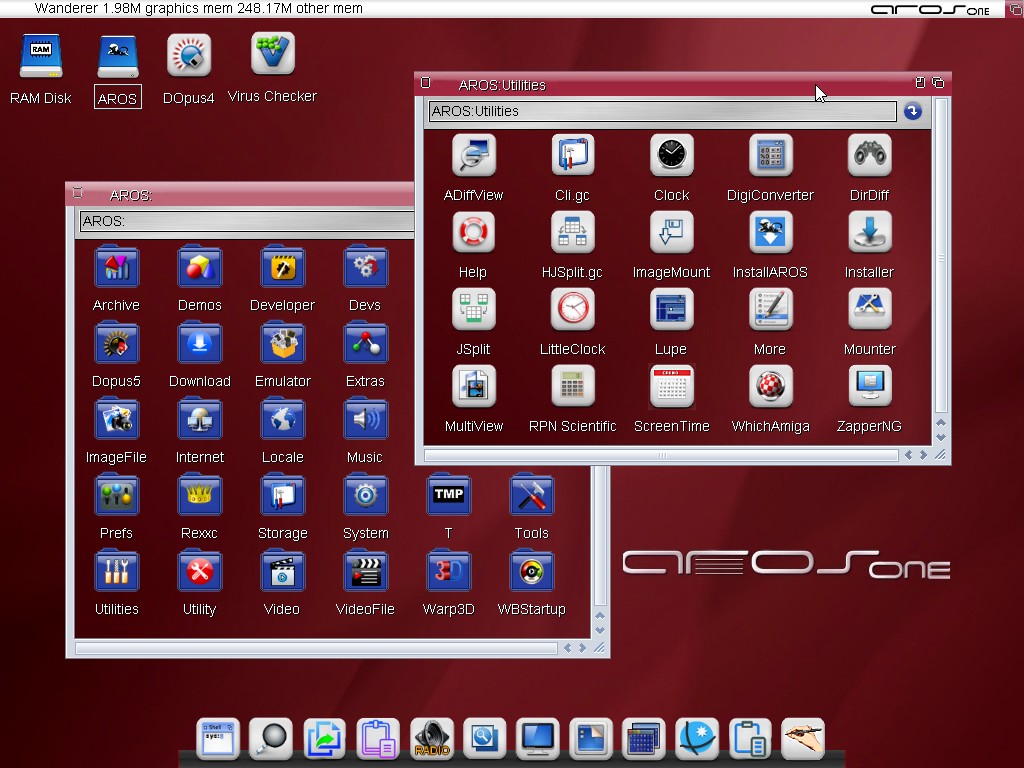1024x768 pixels.
Task: Click the ScreenTime calendar icon
Action: (671, 387)
